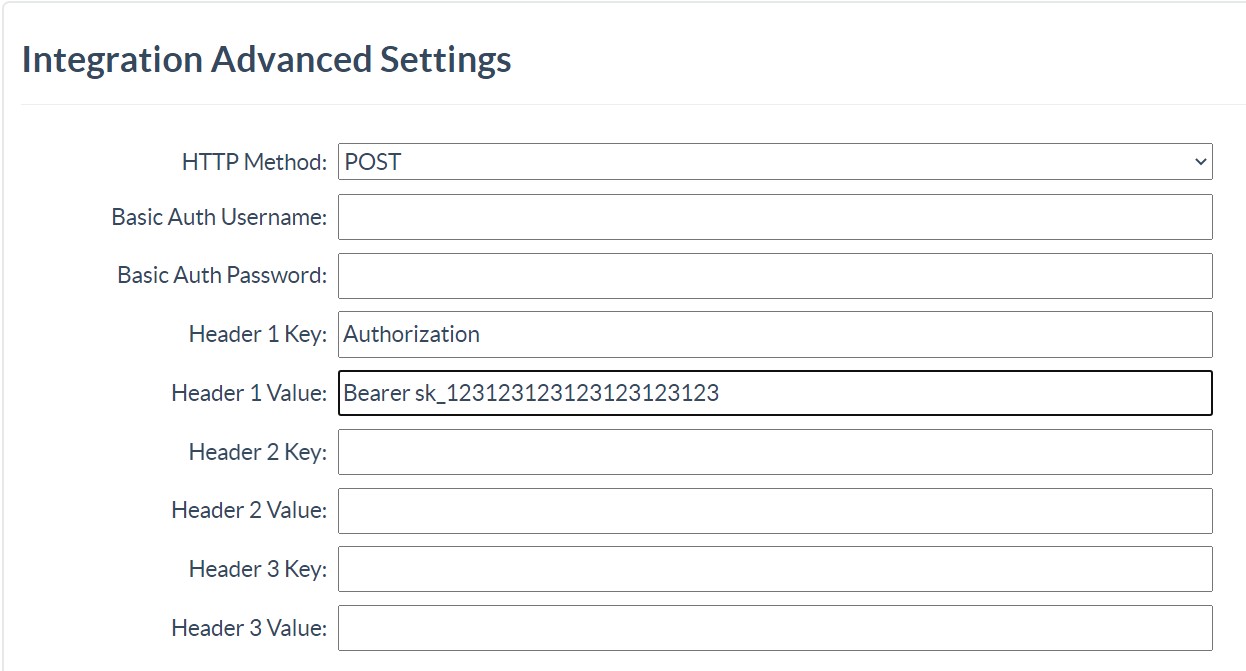Click the Header 3 Value label

246,627
